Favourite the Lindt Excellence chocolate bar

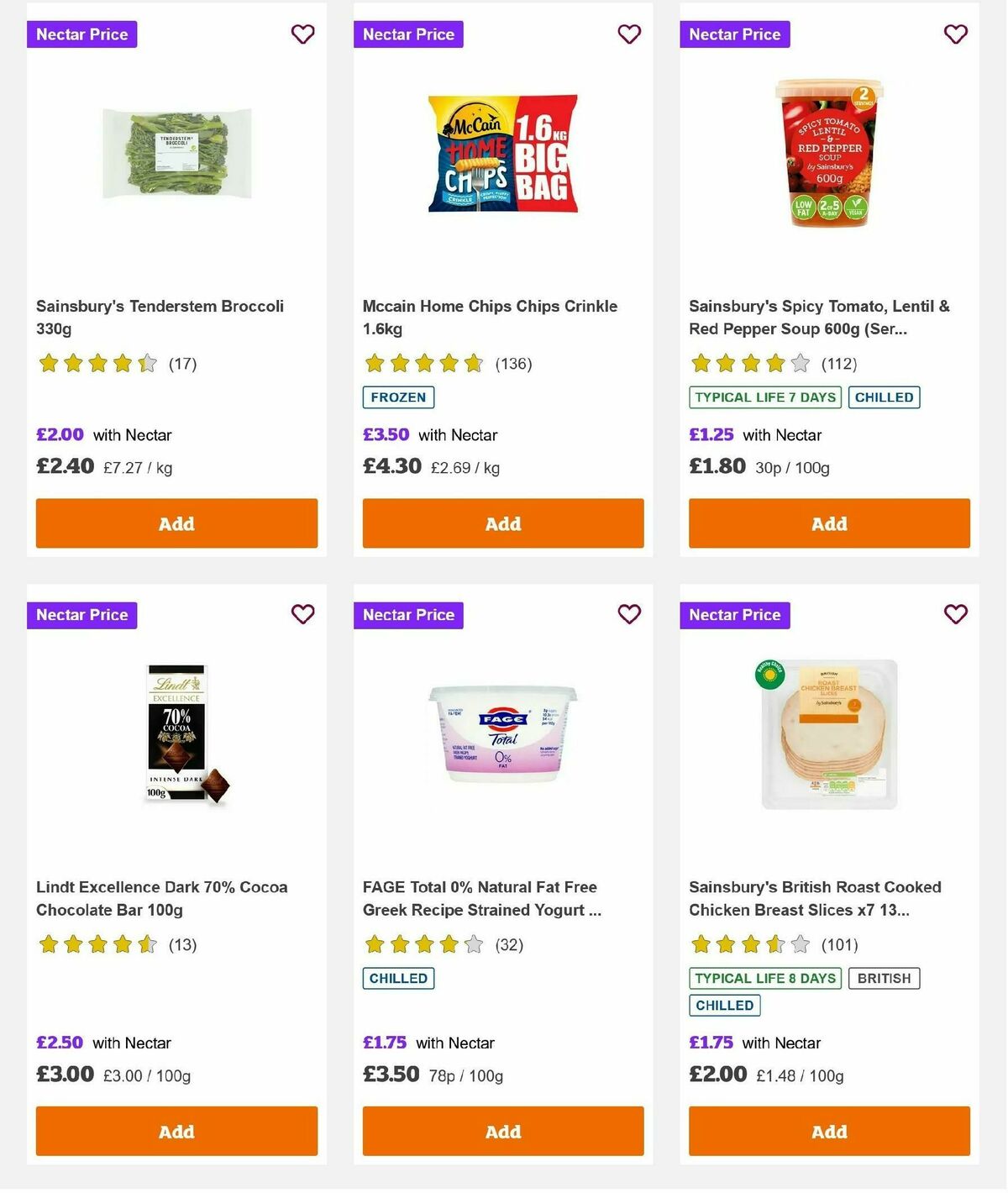pos(302,614)
